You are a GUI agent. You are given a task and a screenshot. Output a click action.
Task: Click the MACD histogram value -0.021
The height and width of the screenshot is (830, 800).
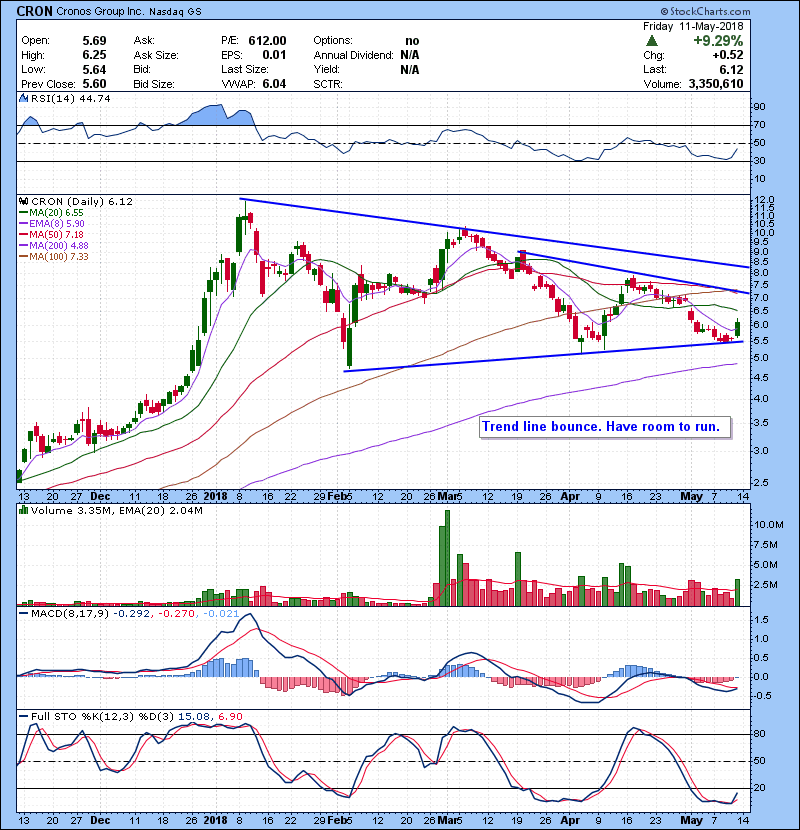[x=221, y=614]
